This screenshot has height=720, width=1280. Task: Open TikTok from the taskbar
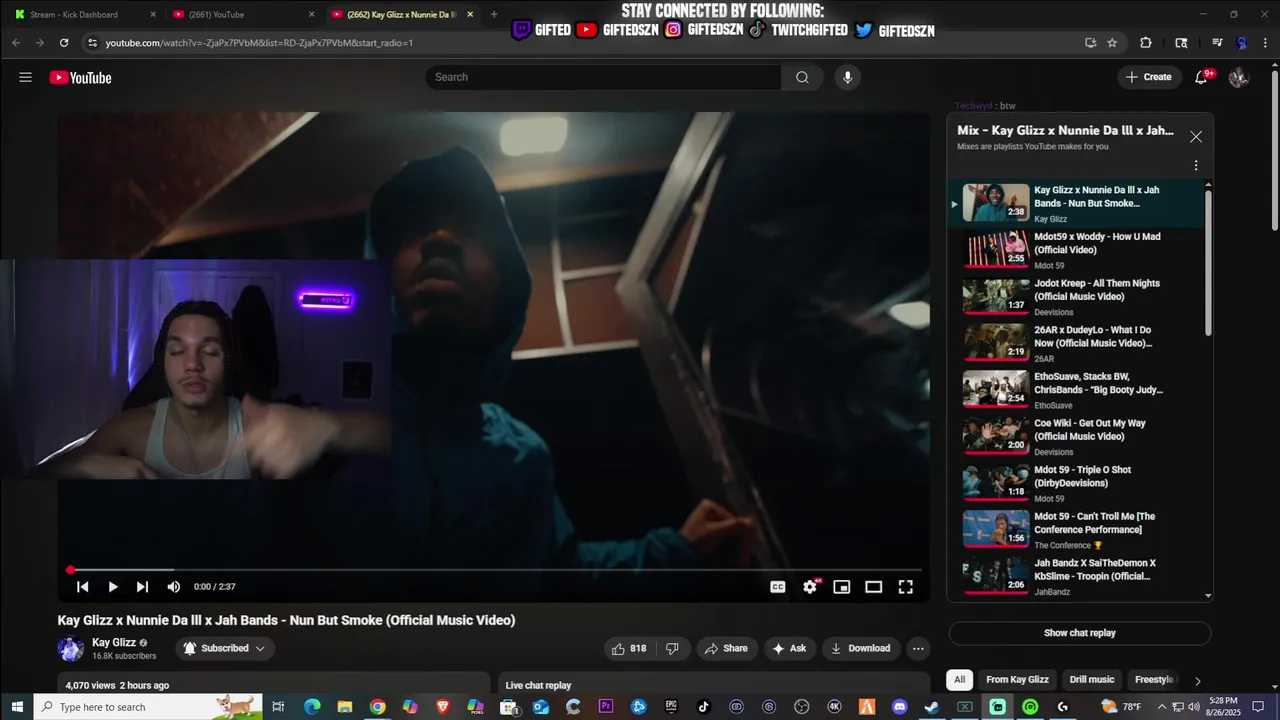click(703, 707)
